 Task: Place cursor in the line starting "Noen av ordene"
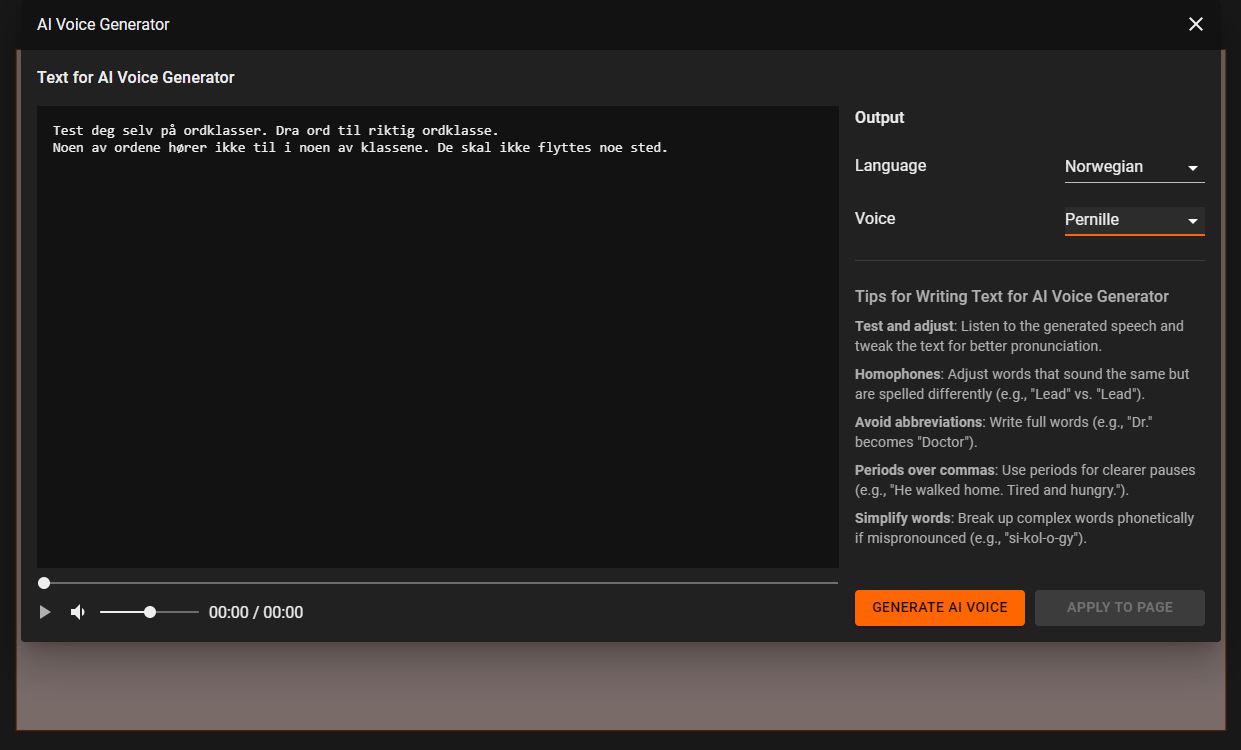click(x=360, y=148)
